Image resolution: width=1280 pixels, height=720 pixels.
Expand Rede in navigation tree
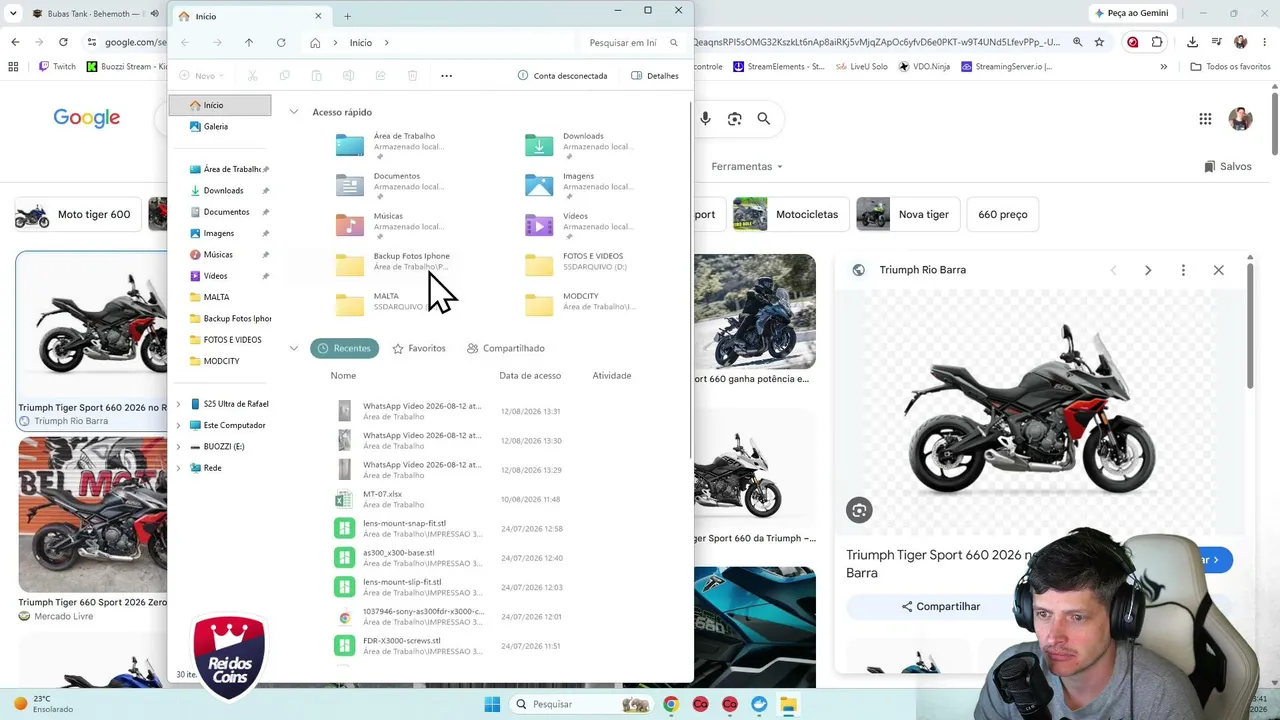(x=178, y=468)
